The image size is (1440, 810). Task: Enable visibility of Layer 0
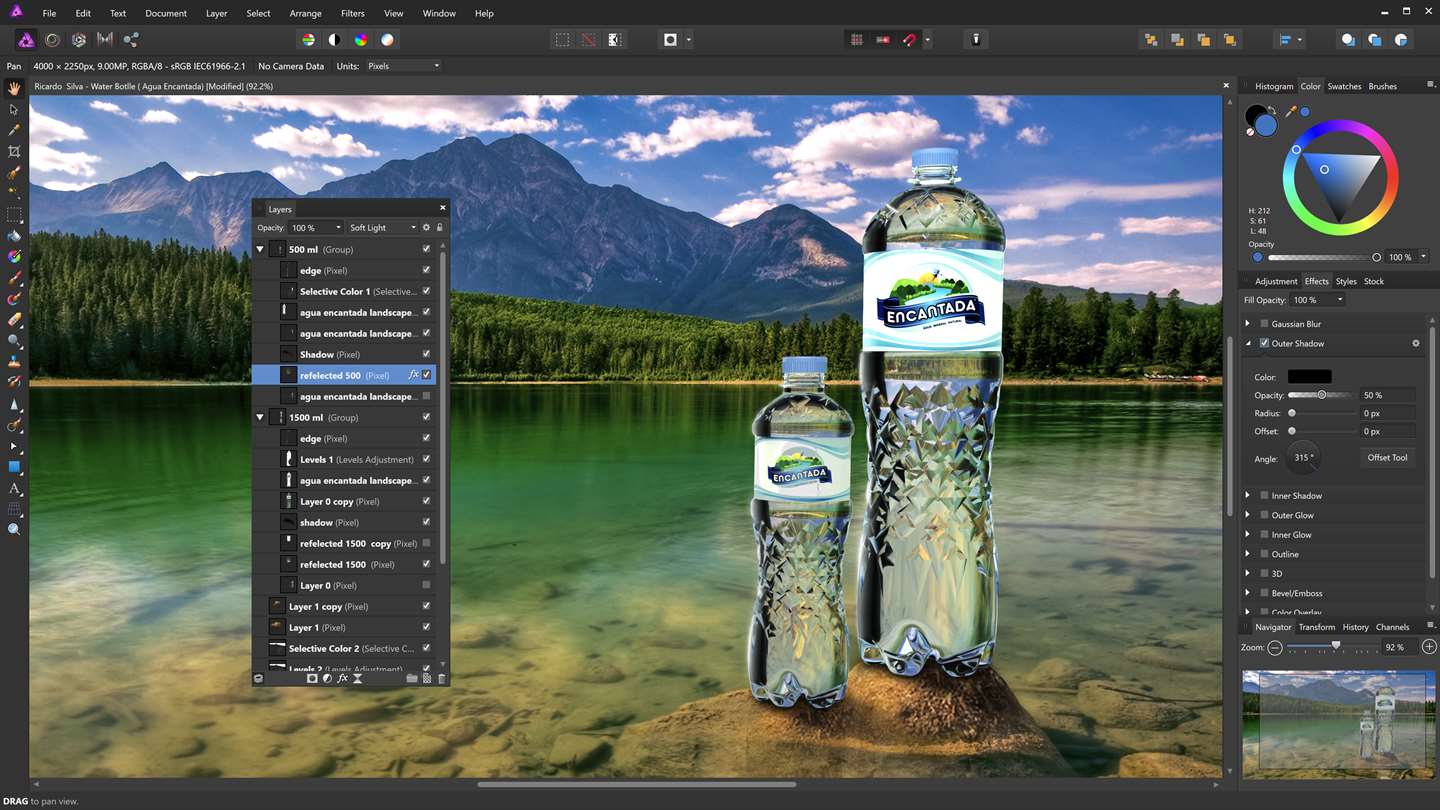click(x=427, y=585)
